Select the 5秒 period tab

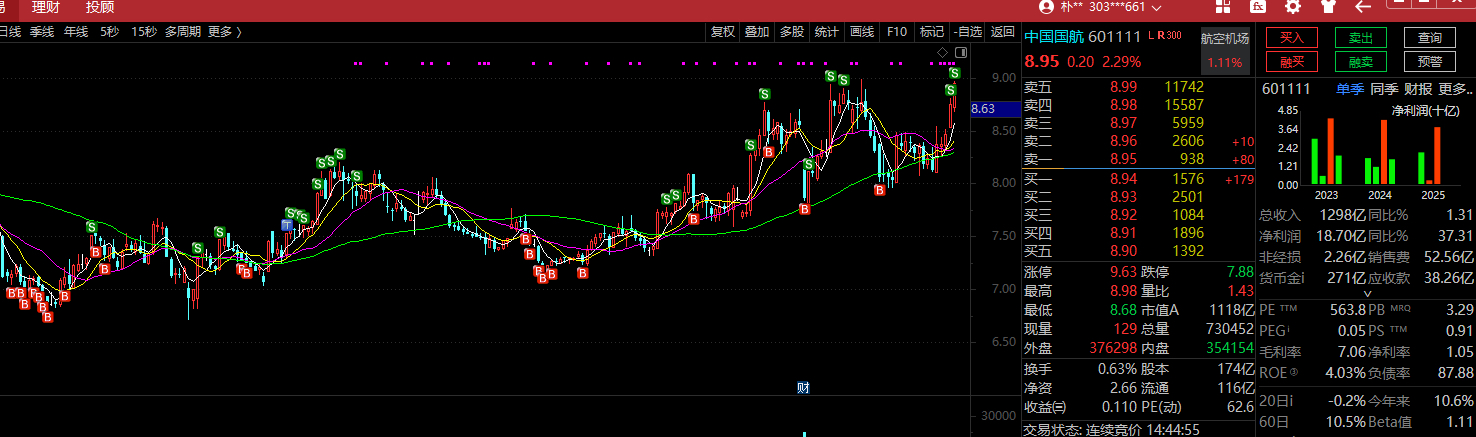pos(109,32)
